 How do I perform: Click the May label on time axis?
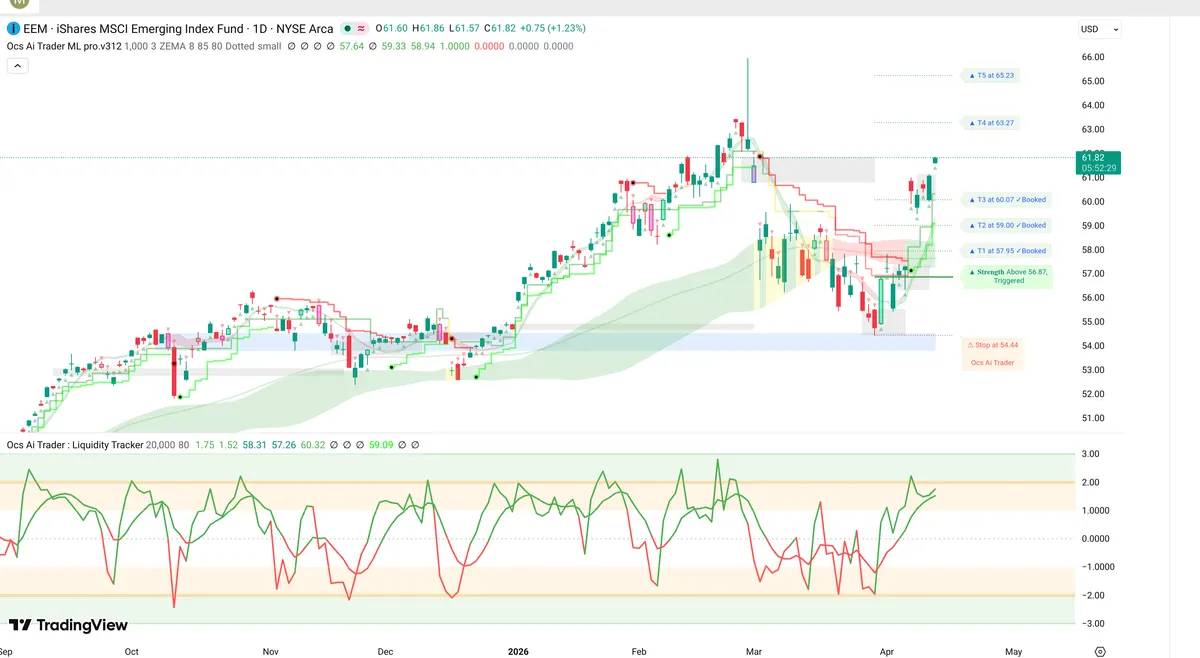1013,651
